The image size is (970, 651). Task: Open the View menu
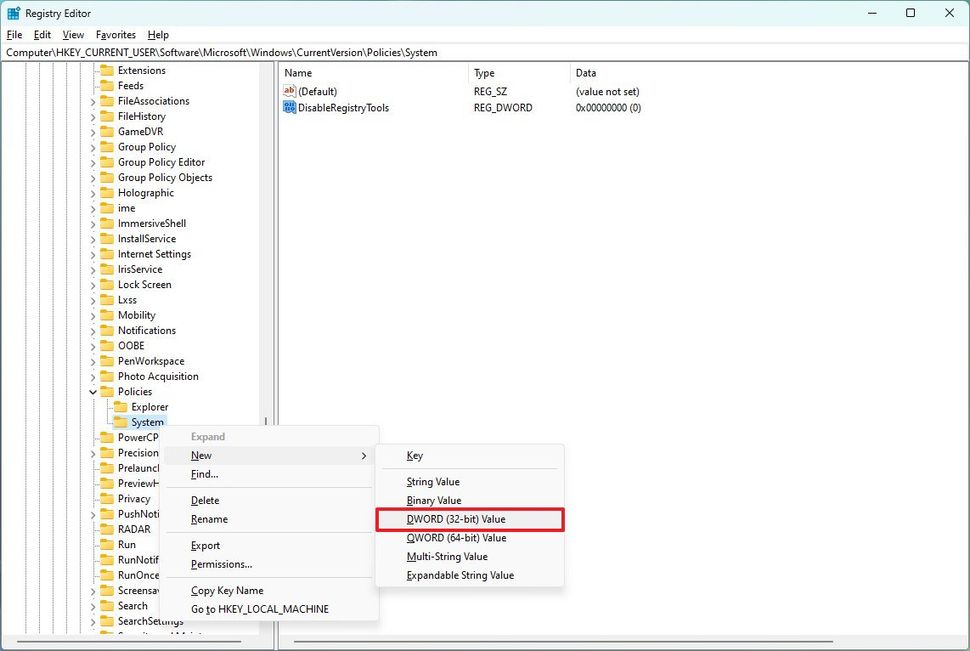pos(72,34)
